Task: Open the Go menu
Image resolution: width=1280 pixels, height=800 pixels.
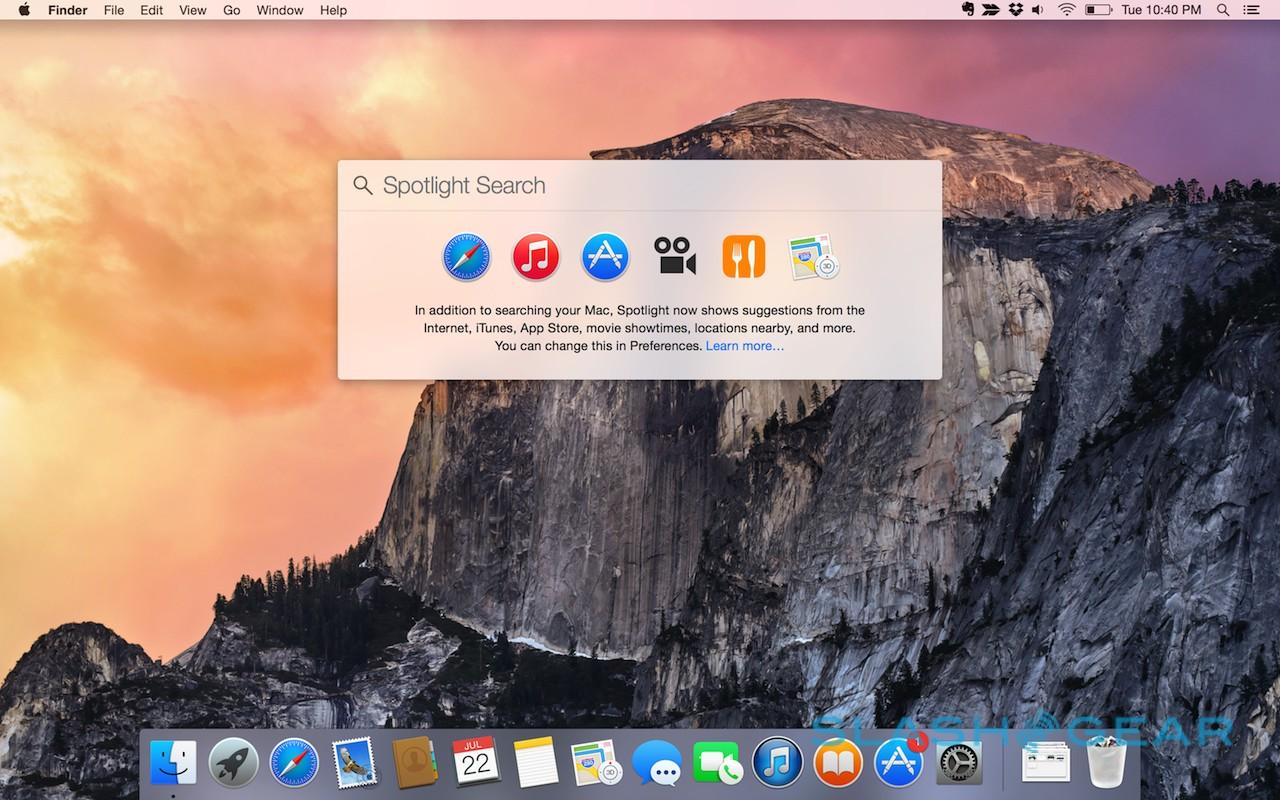Action: point(231,10)
